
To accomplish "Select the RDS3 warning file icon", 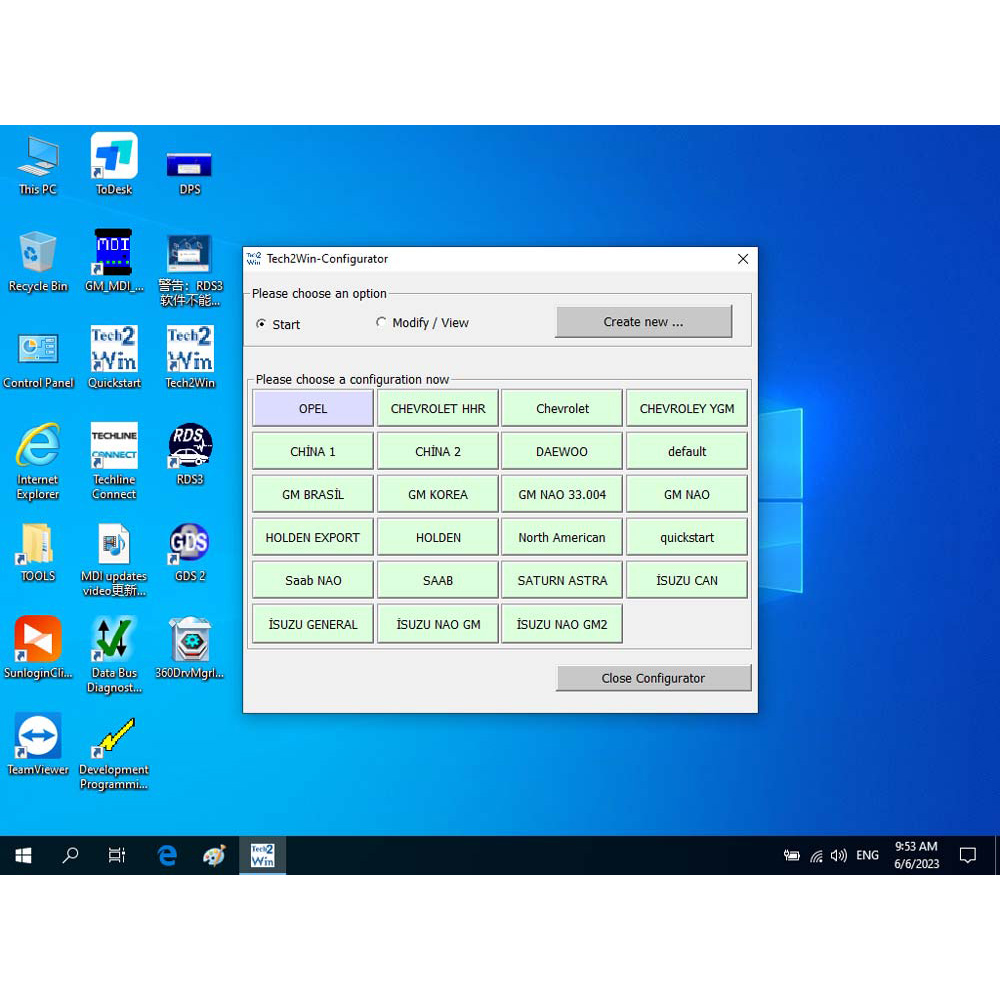I will pos(190,270).
